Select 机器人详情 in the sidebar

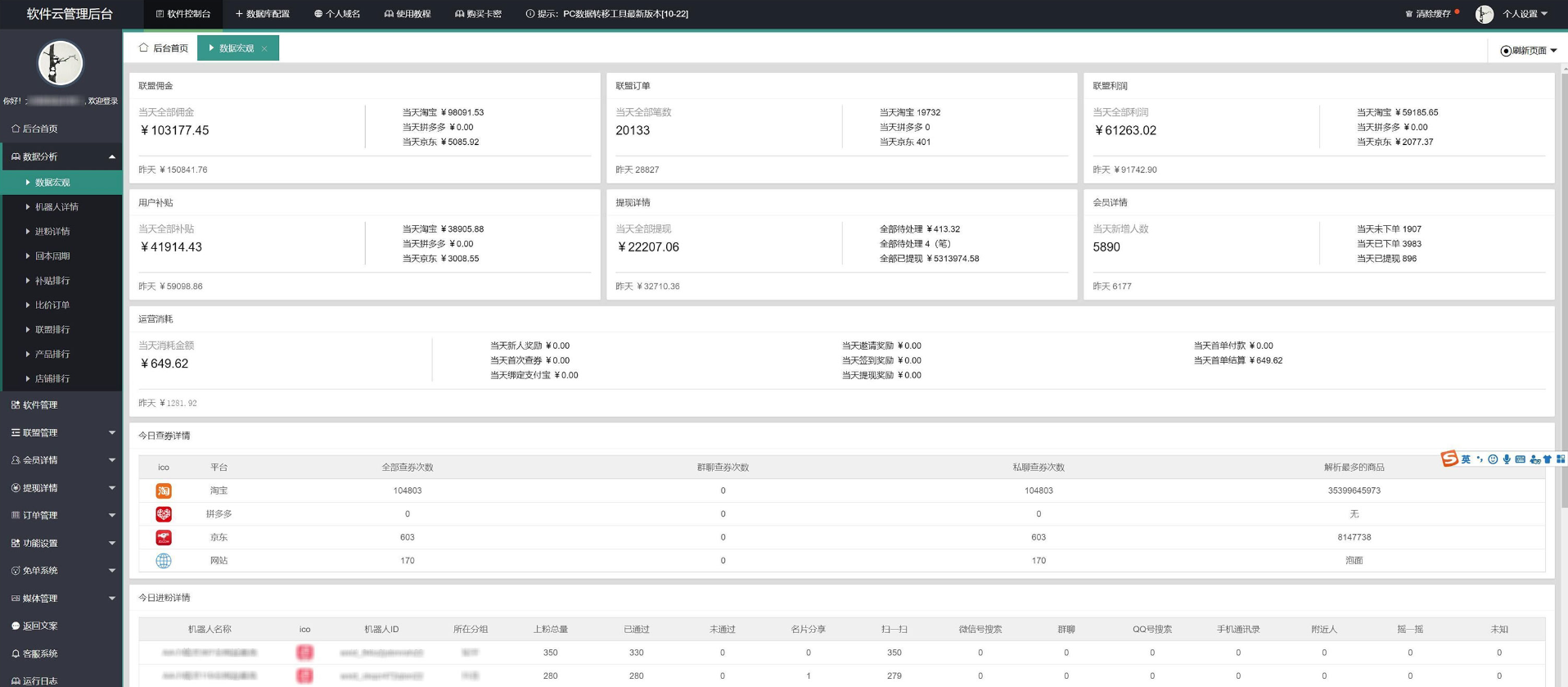(61, 207)
